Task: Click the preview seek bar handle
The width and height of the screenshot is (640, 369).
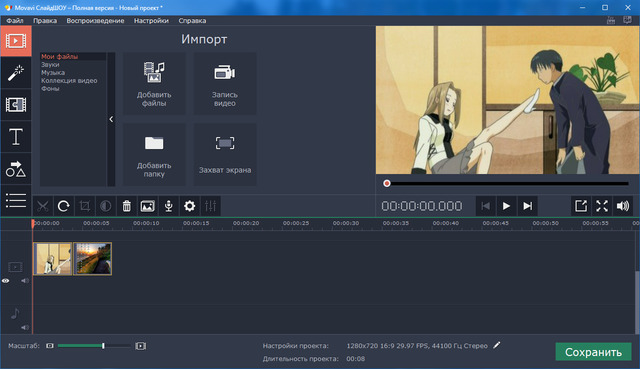Action: tap(387, 184)
